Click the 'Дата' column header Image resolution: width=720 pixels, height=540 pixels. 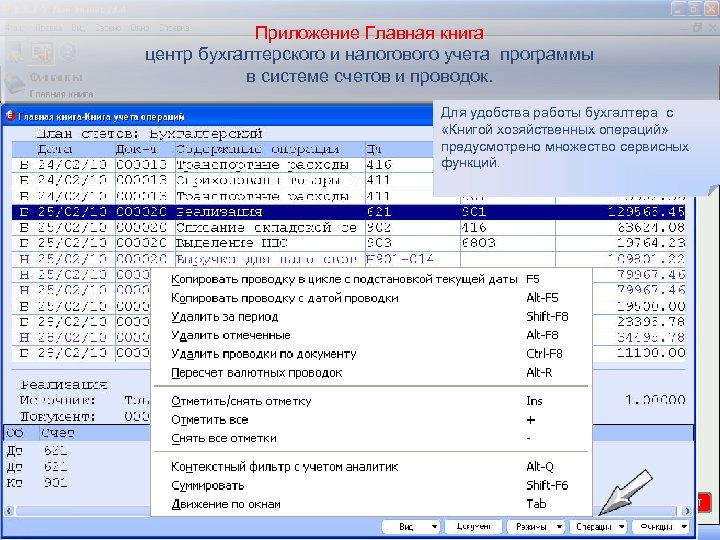(x=55, y=149)
